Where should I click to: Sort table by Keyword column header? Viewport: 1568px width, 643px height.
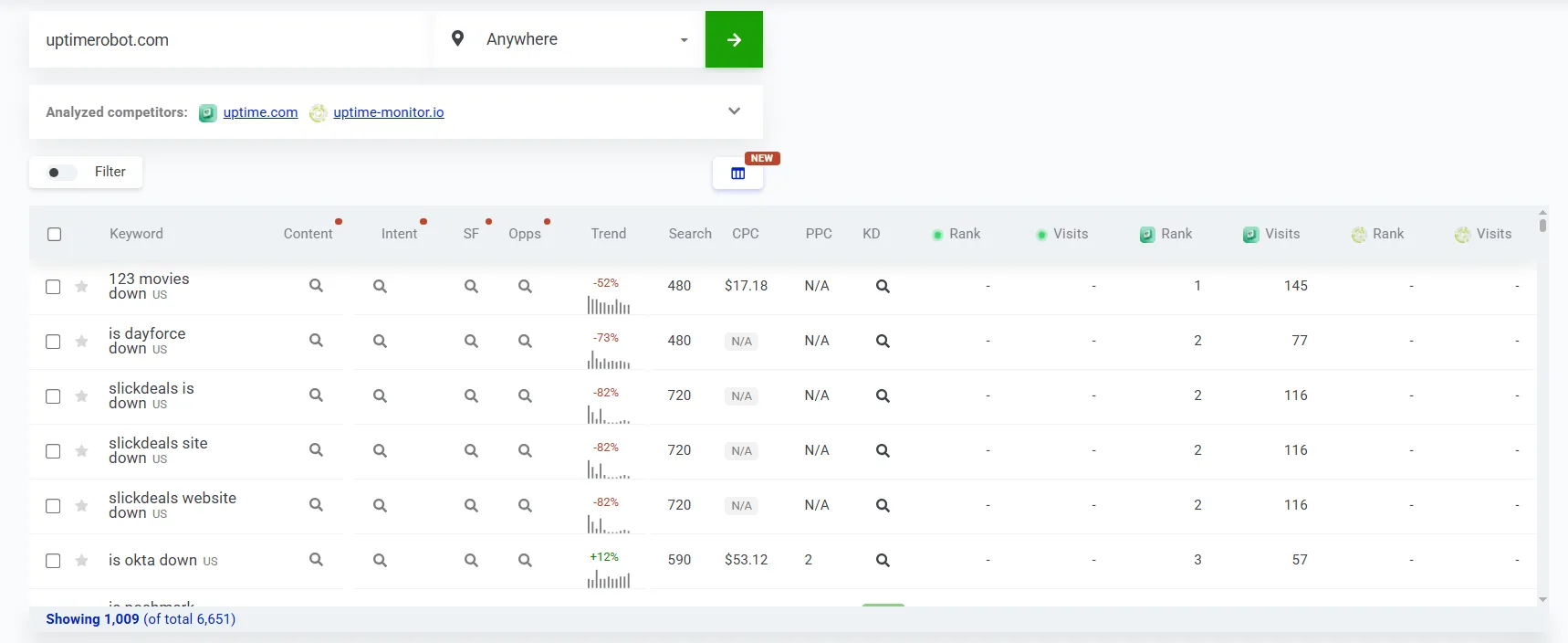point(136,234)
